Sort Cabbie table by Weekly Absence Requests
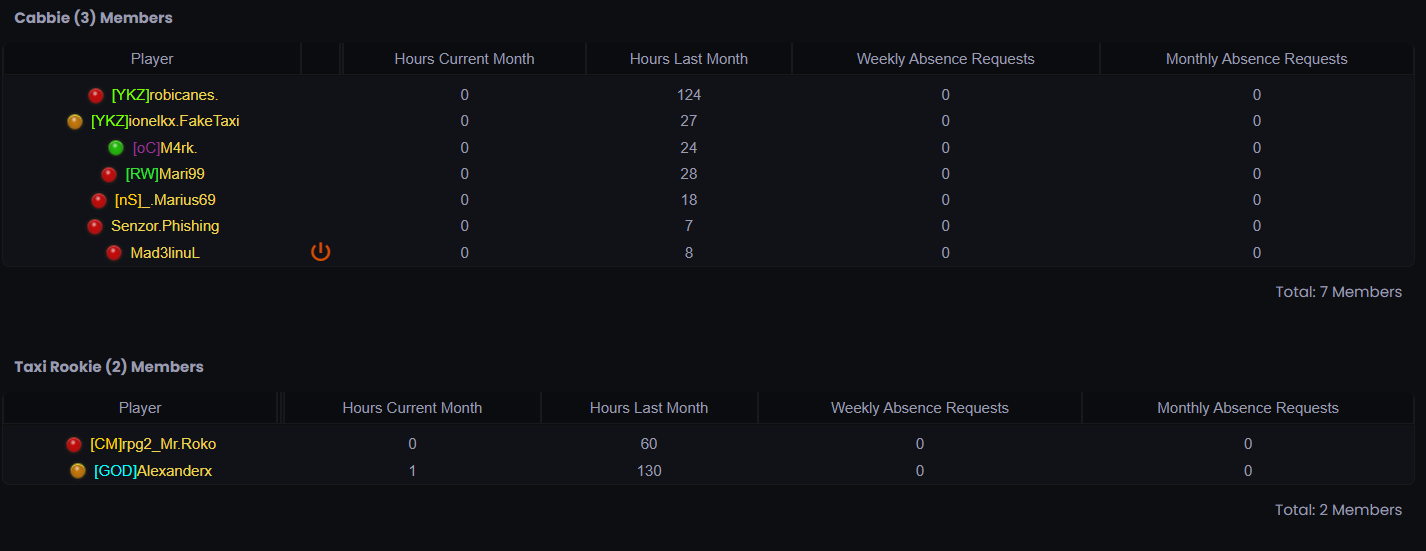Screen dimensions: 1426x551 click(945, 59)
